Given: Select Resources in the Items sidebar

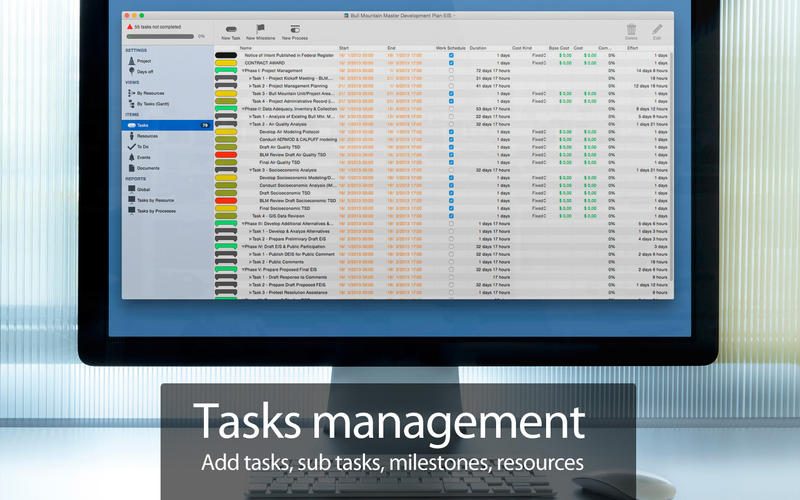Looking at the screenshot, I should [x=147, y=136].
